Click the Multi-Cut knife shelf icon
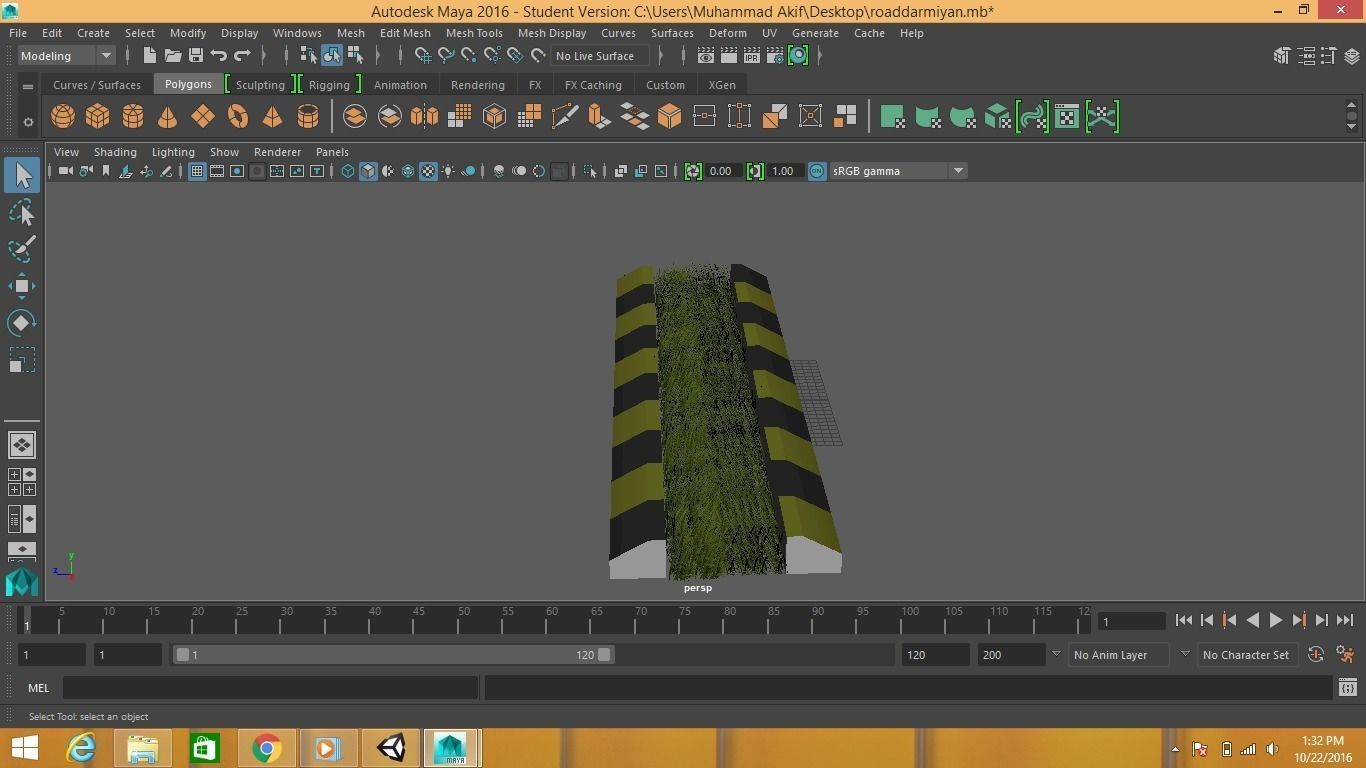This screenshot has height=768, width=1366. [564, 117]
